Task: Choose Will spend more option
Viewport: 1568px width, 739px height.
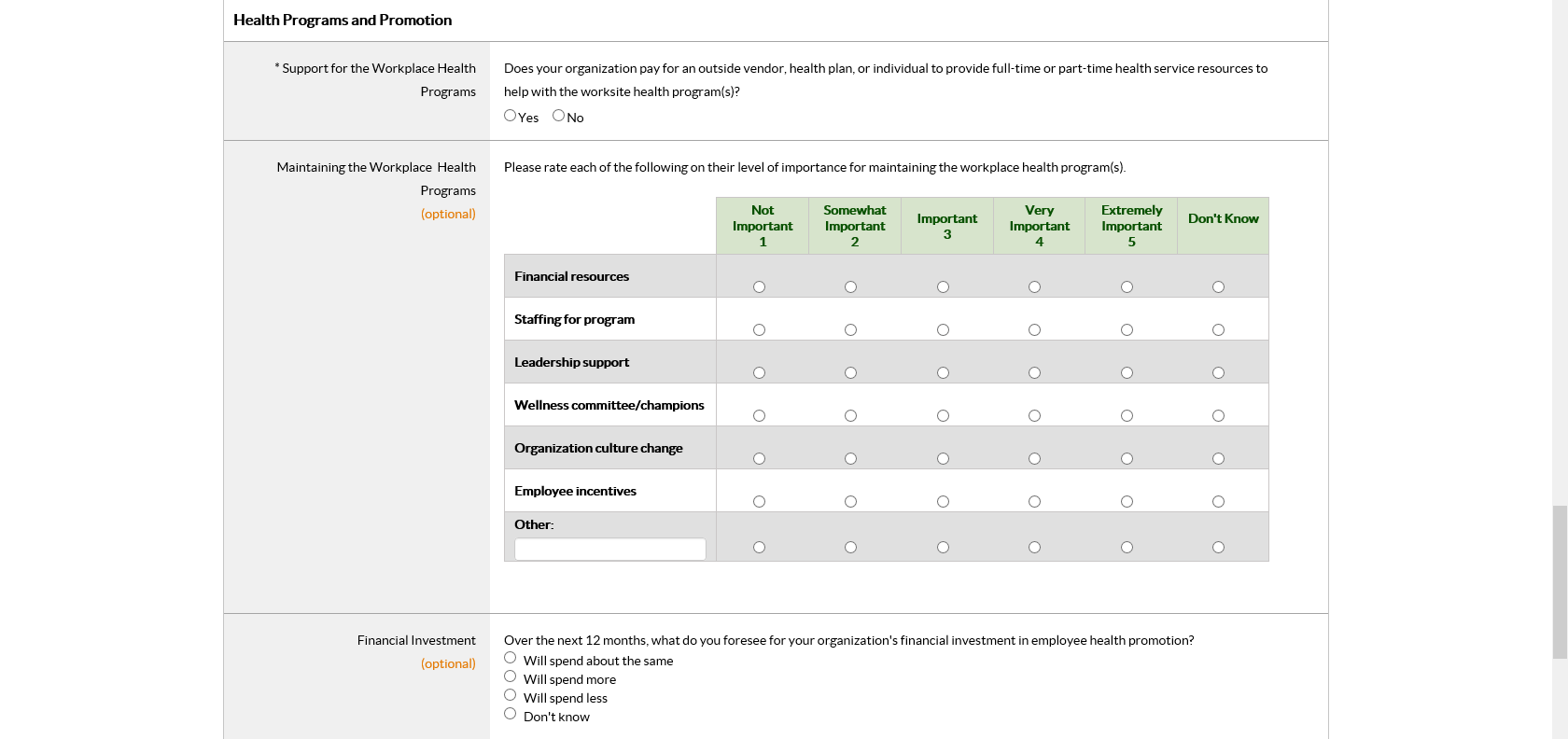Action: 510,676
